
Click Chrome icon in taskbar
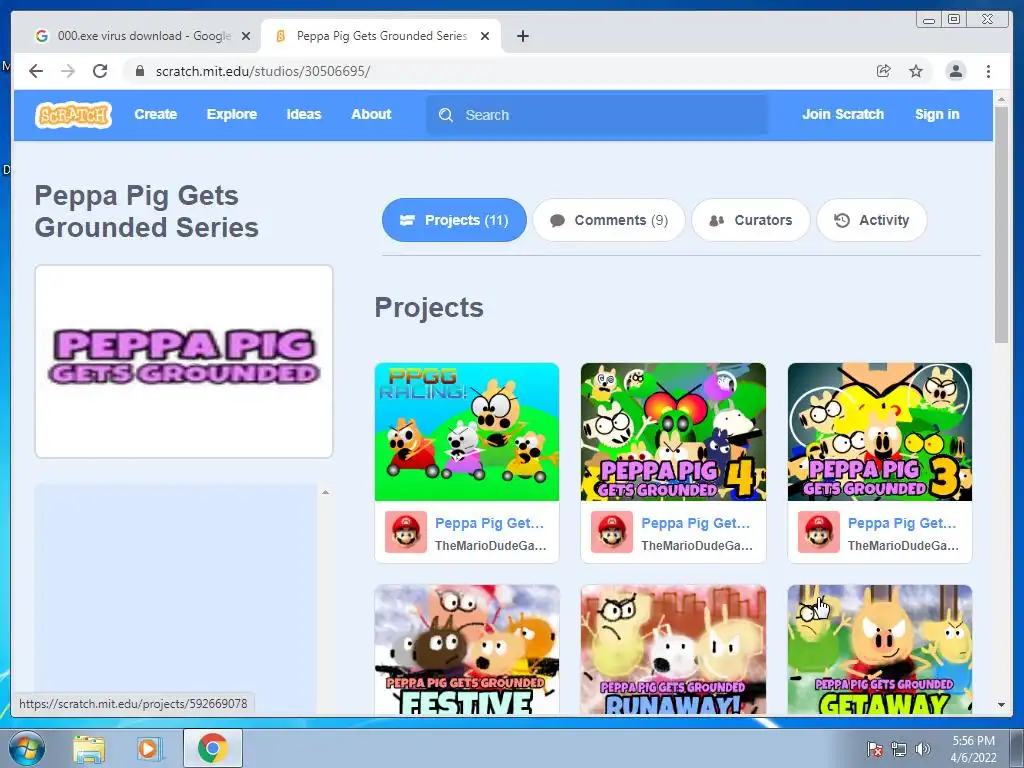click(213, 748)
